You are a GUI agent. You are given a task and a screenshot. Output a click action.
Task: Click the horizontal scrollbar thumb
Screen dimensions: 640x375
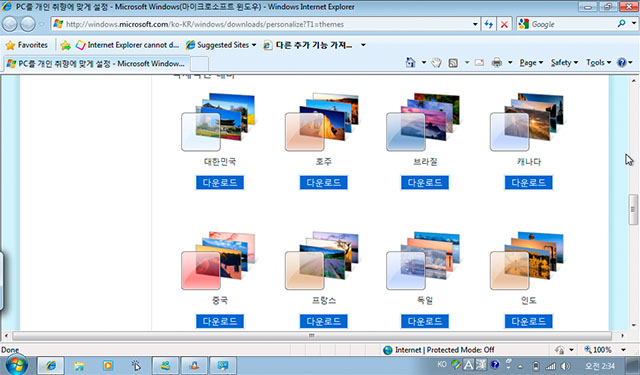(x=312, y=336)
